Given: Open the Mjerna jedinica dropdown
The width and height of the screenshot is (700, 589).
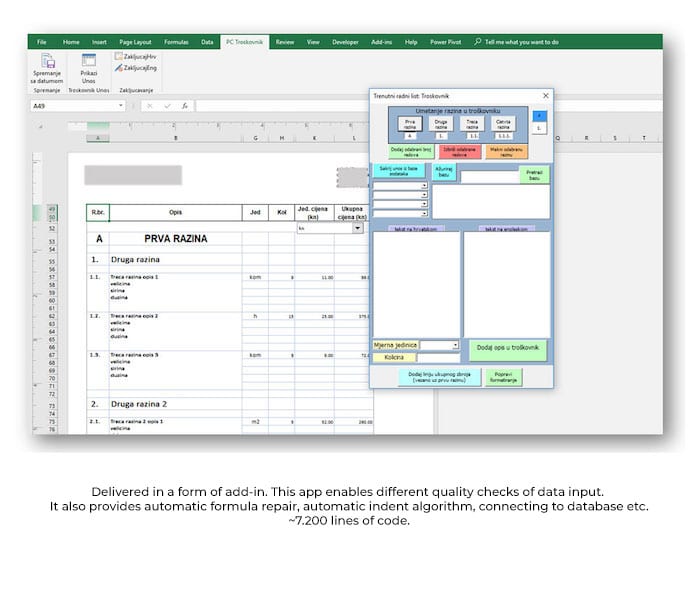Looking at the screenshot, I should (455, 345).
